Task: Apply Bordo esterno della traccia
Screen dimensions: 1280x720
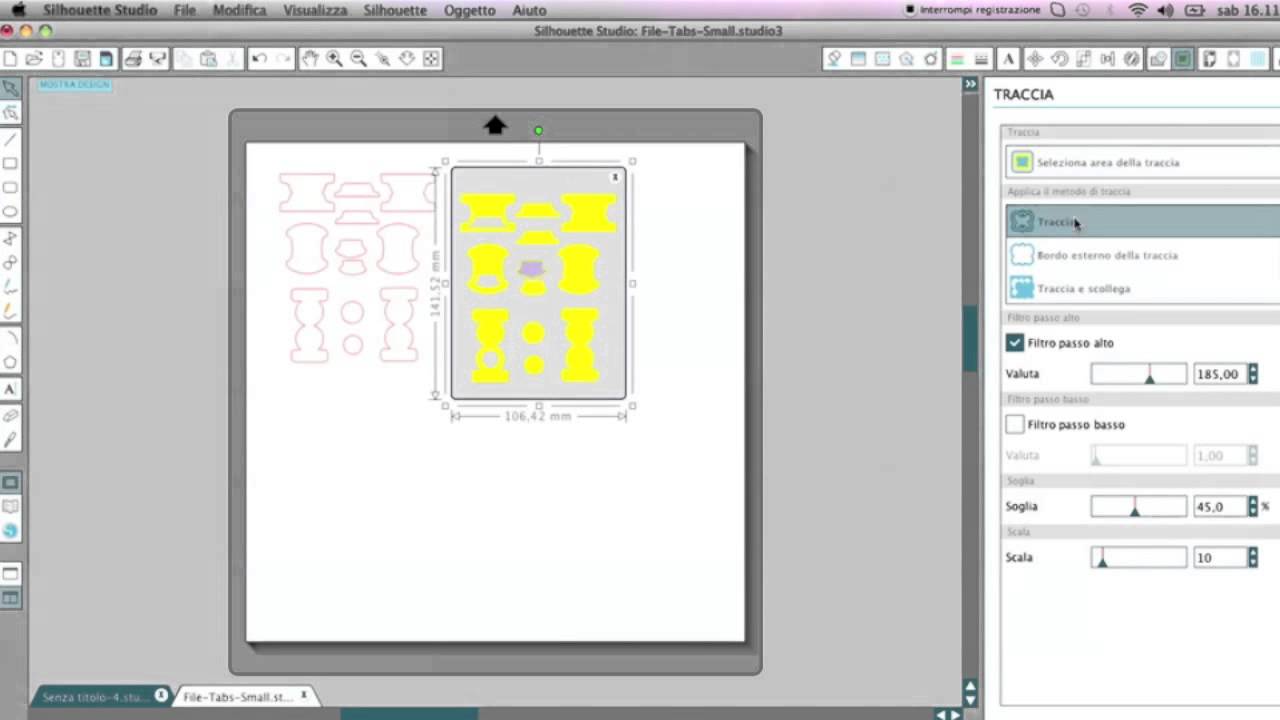Action: pos(1142,255)
